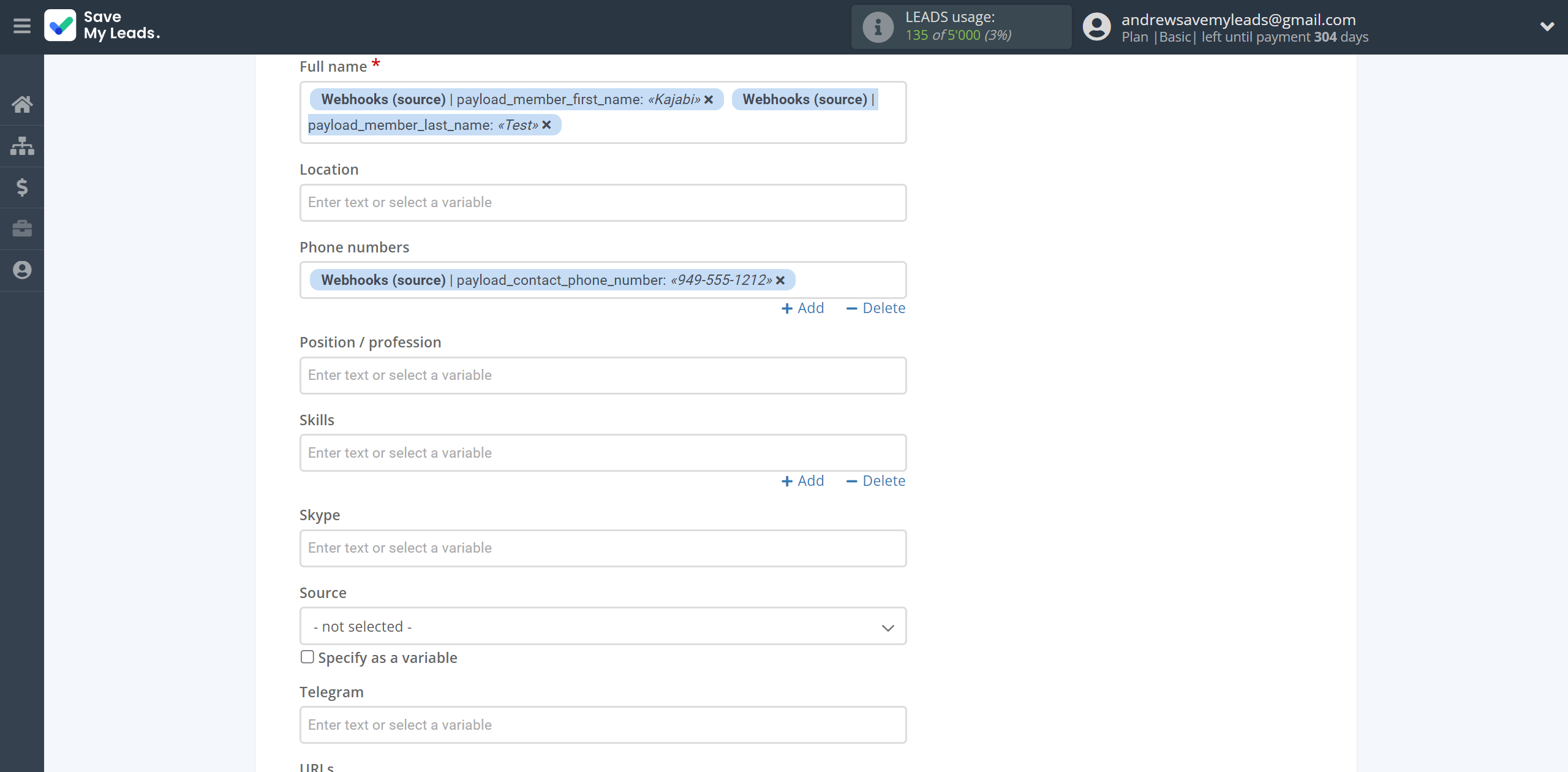
Task: Open the connections sitemap icon
Action: [22, 146]
